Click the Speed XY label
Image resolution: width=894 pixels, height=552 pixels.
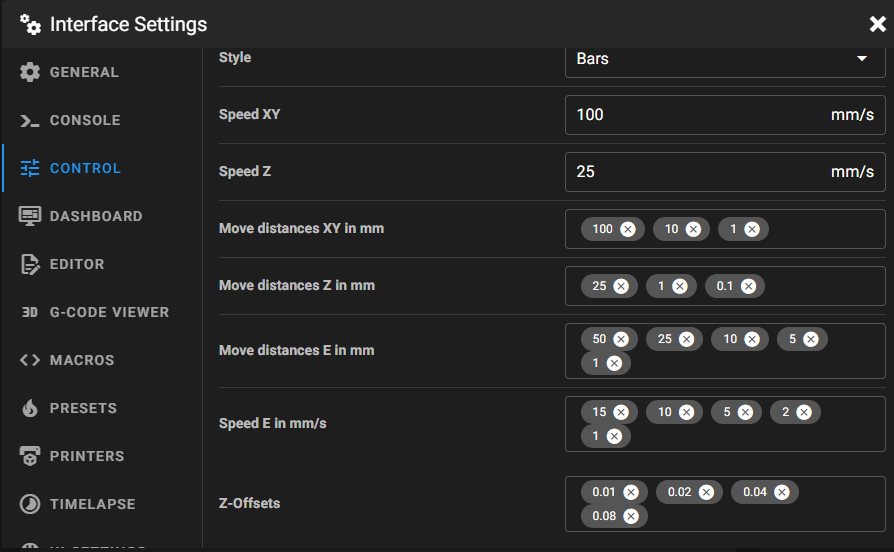pyautogui.click(x=249, y=114)
